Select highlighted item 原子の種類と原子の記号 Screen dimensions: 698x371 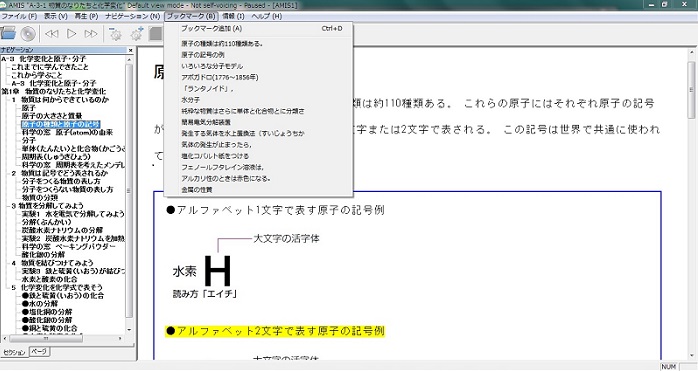[61, 124]
